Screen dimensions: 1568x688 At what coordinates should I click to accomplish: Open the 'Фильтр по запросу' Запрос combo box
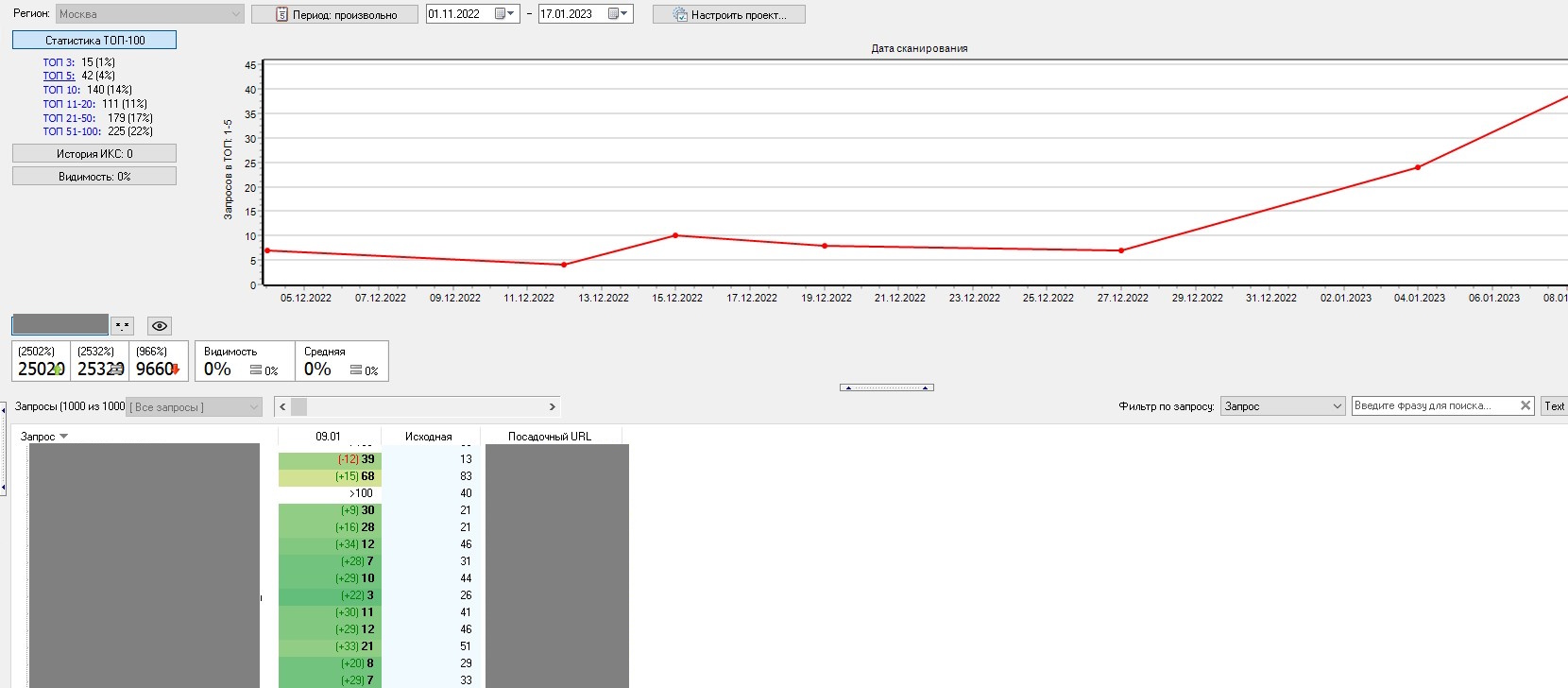(1283, 406)
